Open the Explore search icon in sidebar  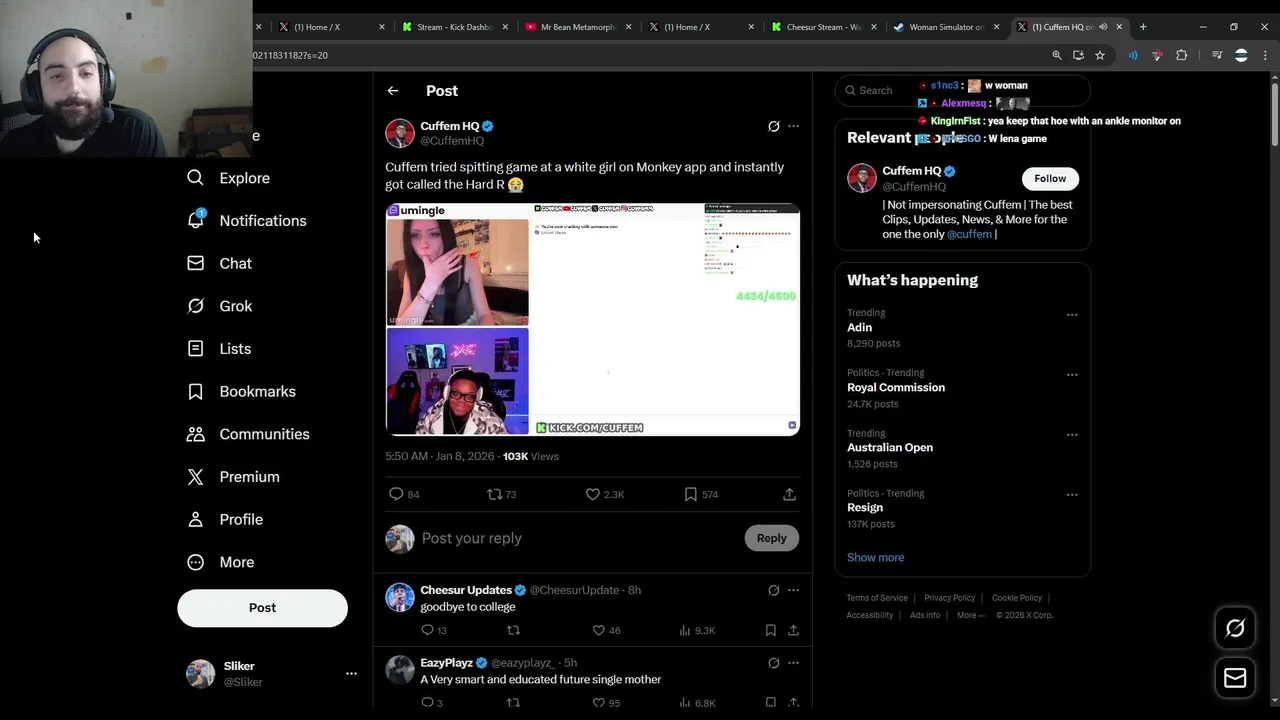[196, 178]
